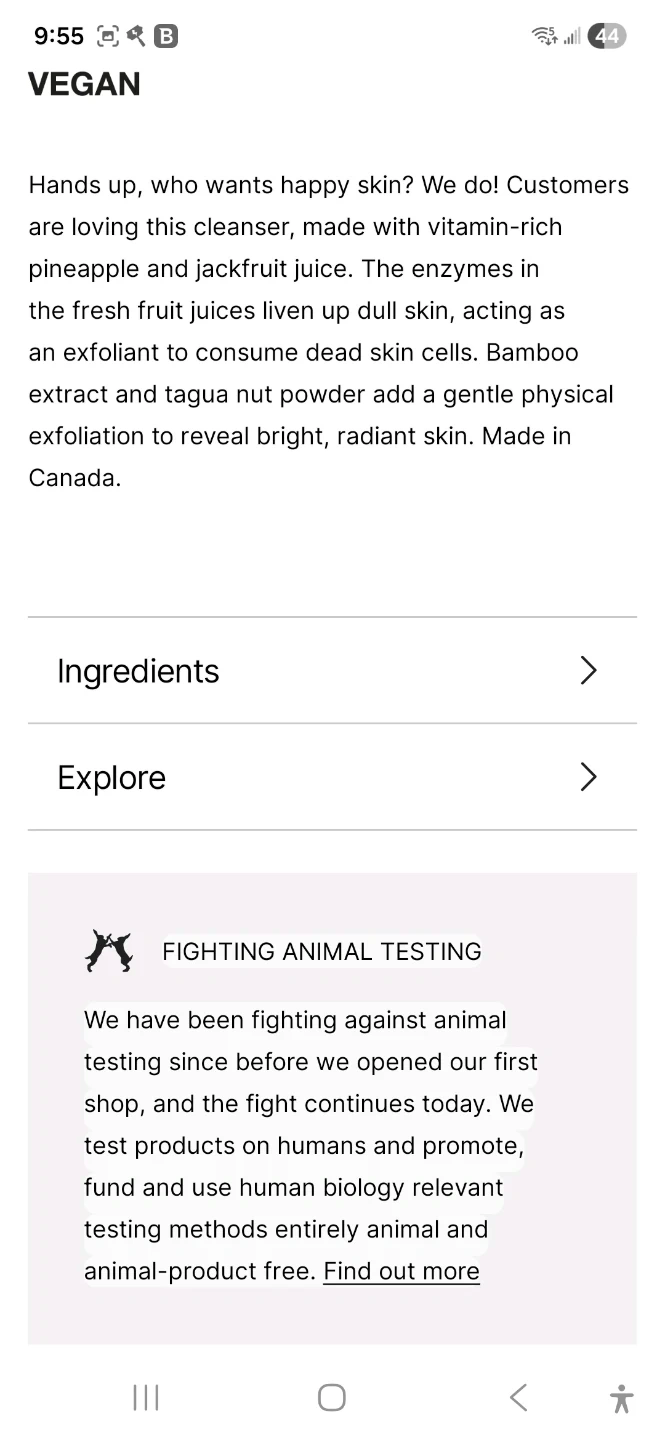Screen dimensions: 665x1440
Task: Tap the FIGHTING ANIMAL TESTING heading
Action: tap(321, 951)
